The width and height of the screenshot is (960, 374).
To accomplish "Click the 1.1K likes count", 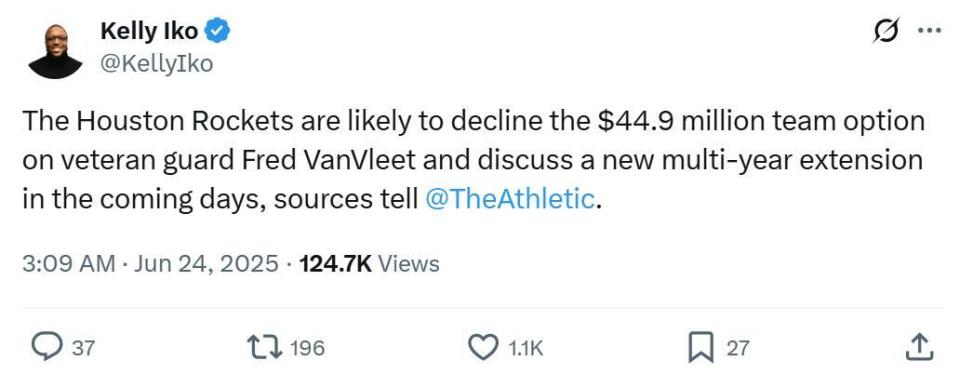I will (x=526, y=348).
